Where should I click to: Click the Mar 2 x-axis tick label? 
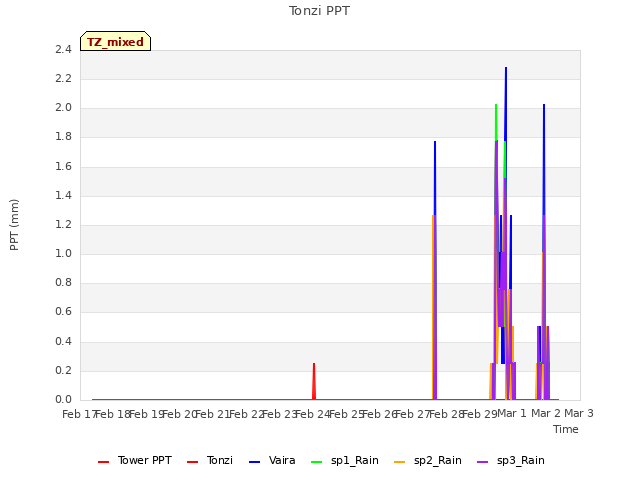pos(546,413)
